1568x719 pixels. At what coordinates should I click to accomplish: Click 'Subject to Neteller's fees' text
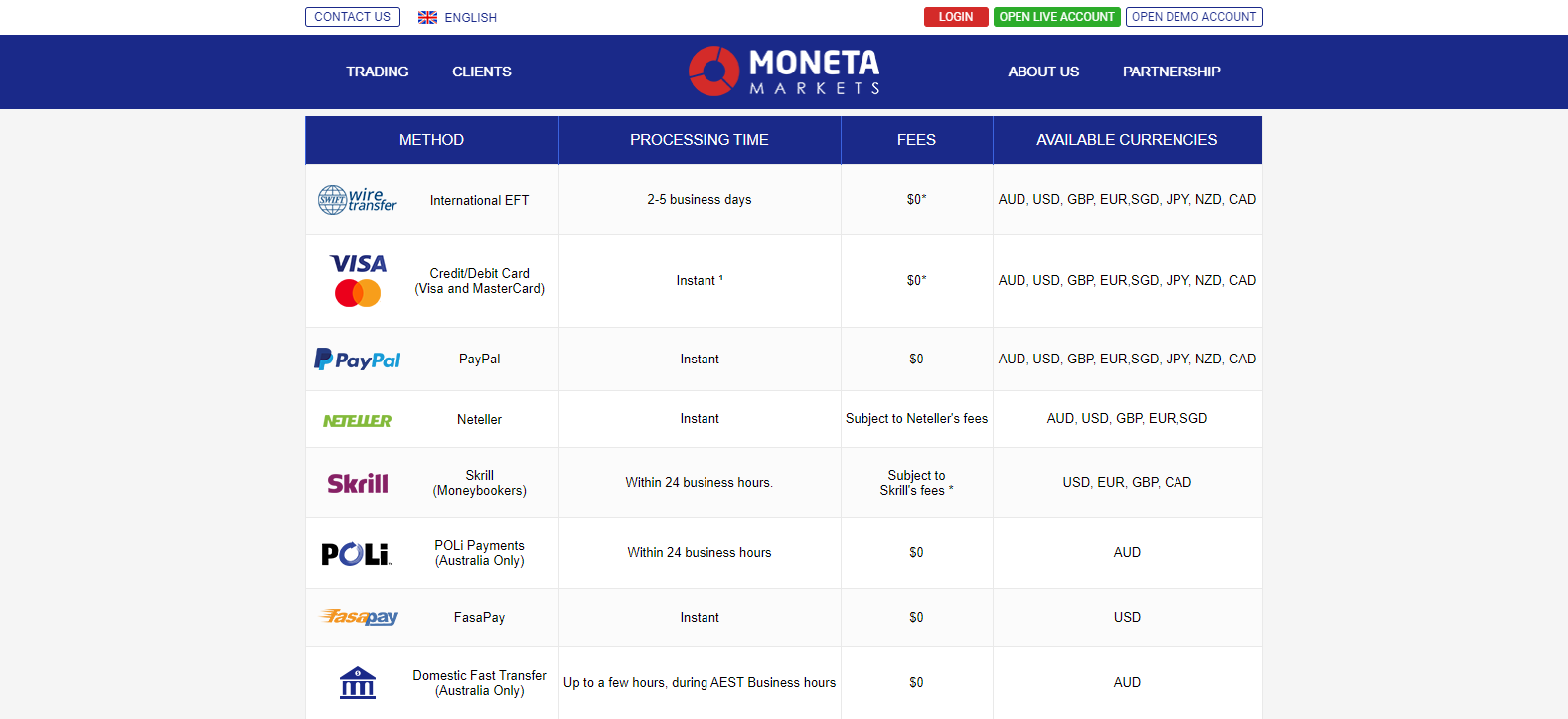pyautogui.click(x=916, y=419)
